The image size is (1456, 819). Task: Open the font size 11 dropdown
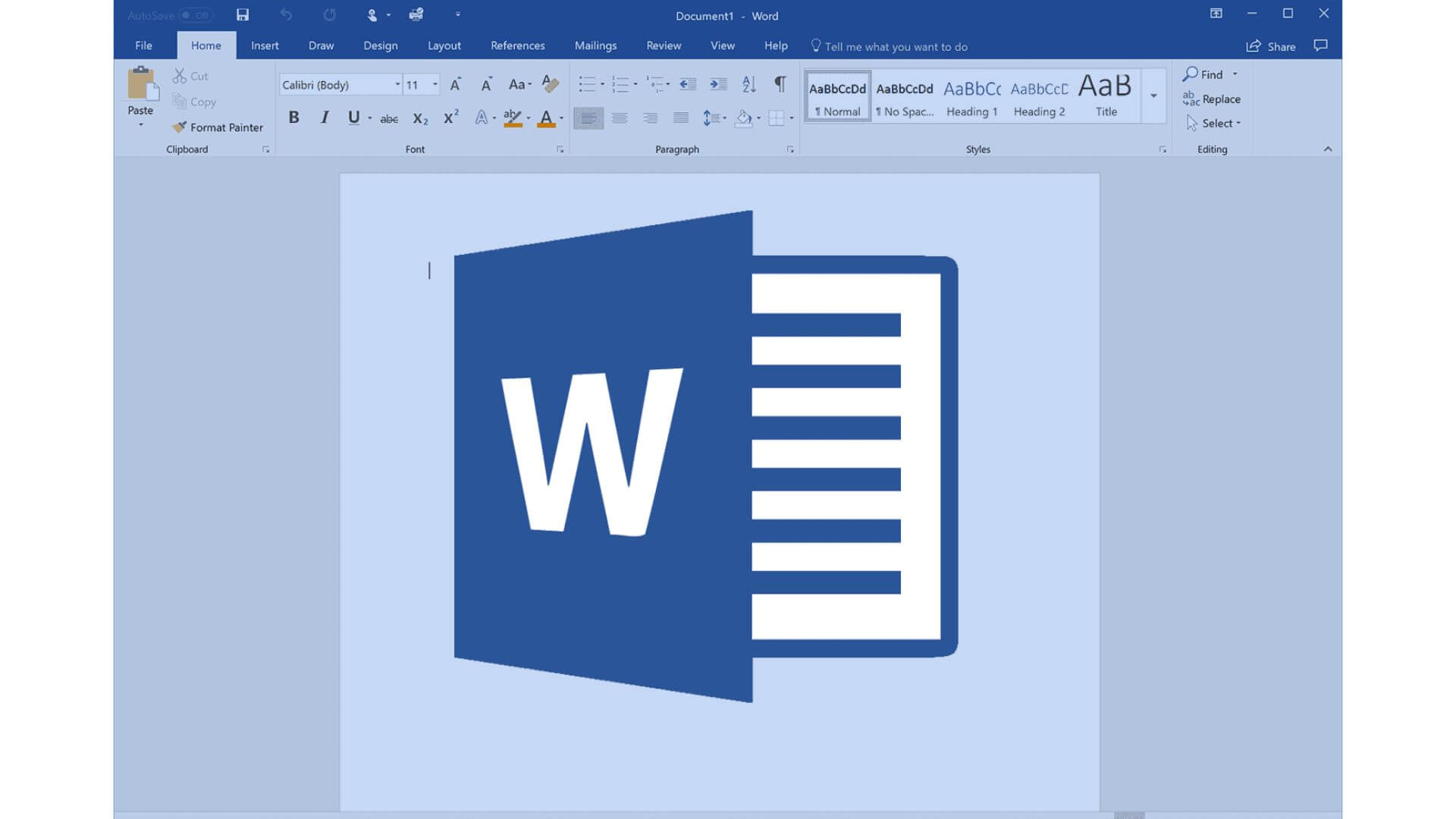(435, 84)
